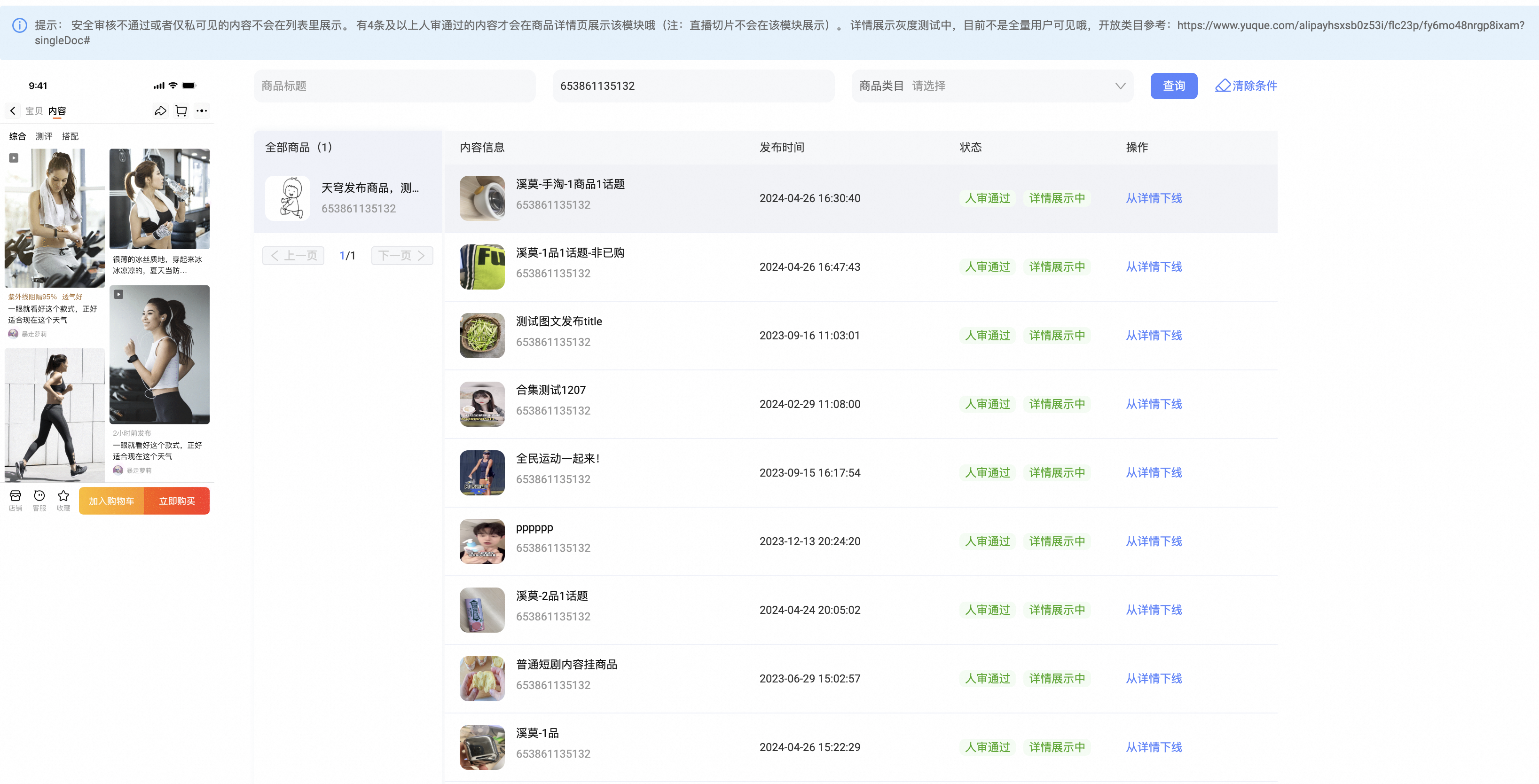Open thumbnail of pppppp content
This screenshot has width=1539, height=784.
click(x=482, y=541)
